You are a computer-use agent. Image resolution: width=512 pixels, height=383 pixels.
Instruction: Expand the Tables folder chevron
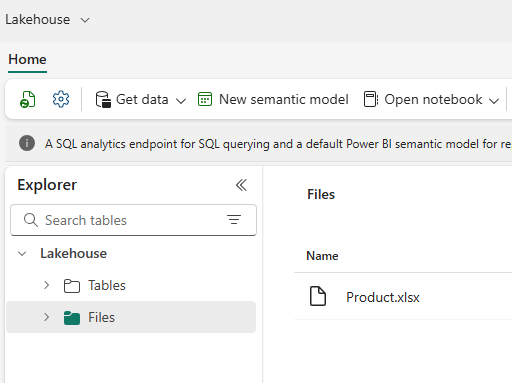(46, 285)
